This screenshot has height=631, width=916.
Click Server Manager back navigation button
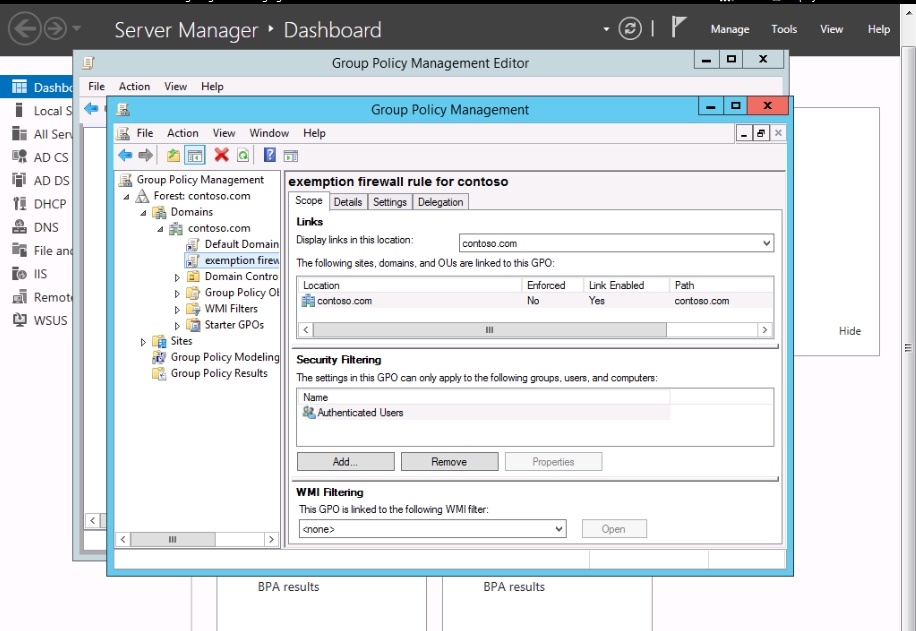click(25, 29)
